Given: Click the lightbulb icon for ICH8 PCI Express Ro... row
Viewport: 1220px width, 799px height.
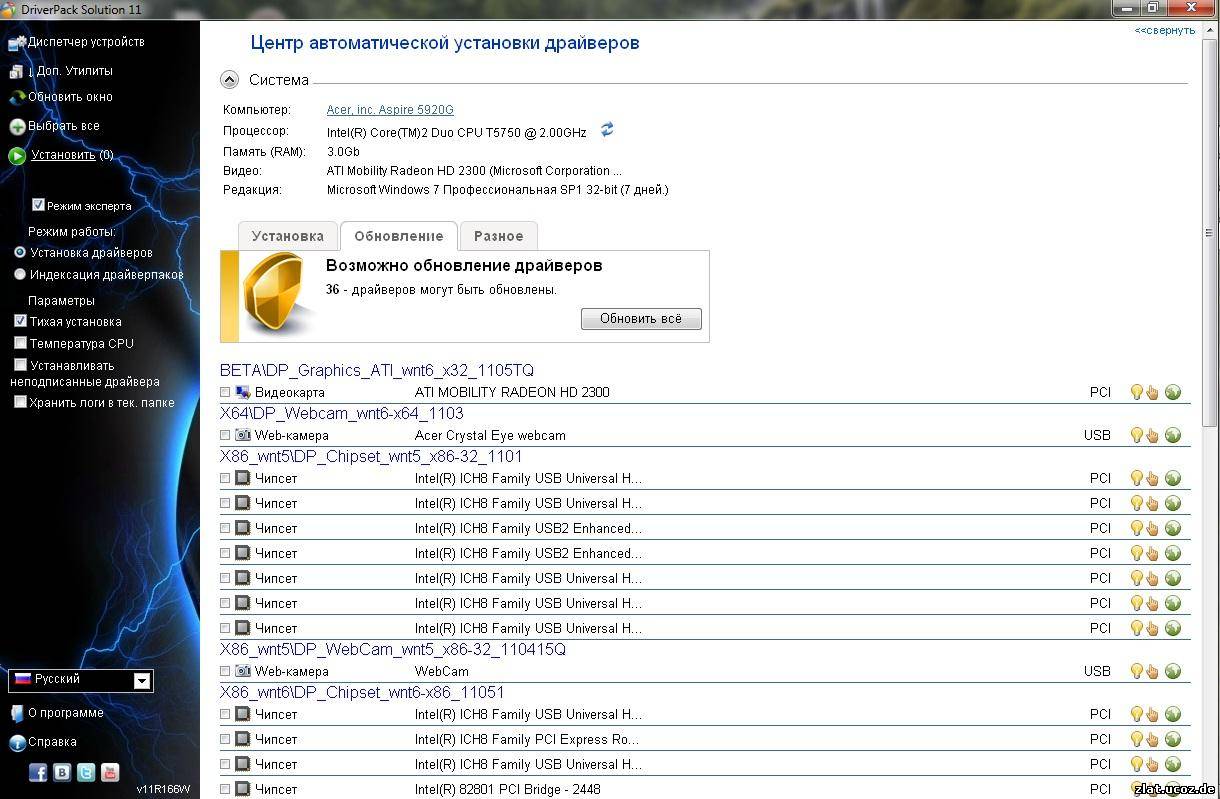Looking at the screenshot, I should click(x=1136, y=739).
